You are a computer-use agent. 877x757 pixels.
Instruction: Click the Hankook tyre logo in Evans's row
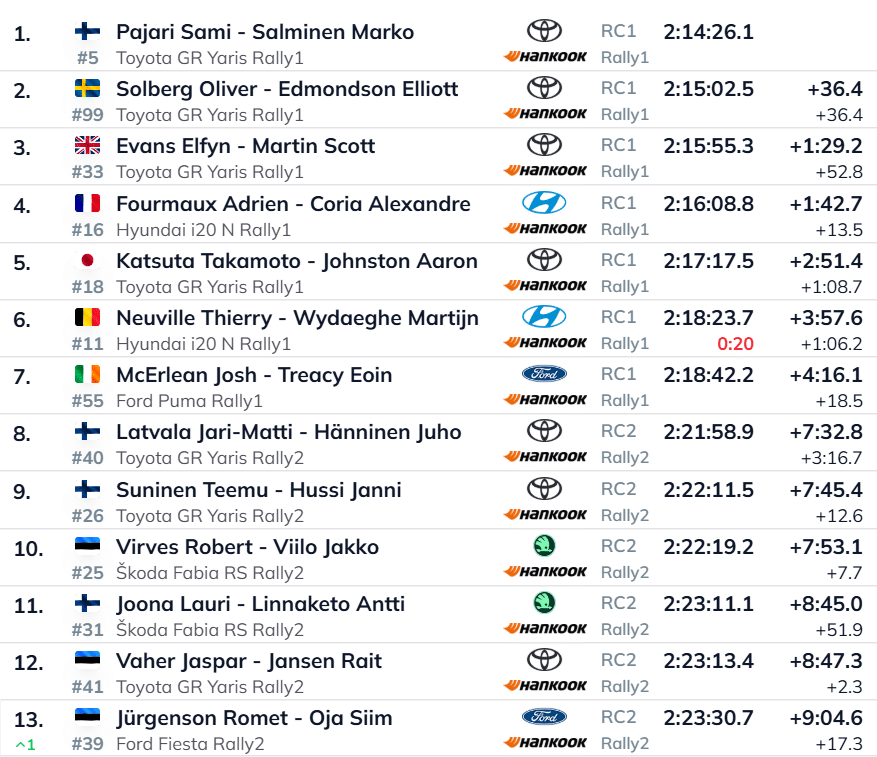click(545, 170)
